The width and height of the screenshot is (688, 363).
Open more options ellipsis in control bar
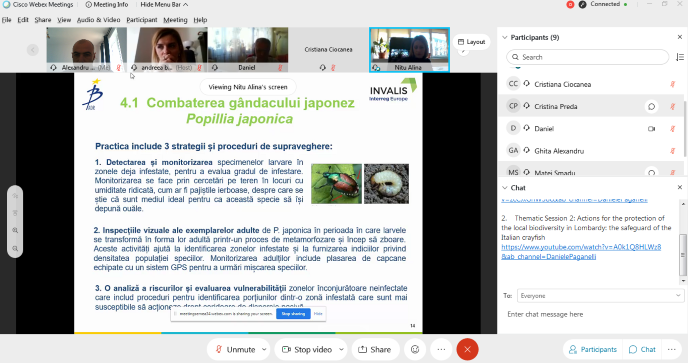point(441,349)
